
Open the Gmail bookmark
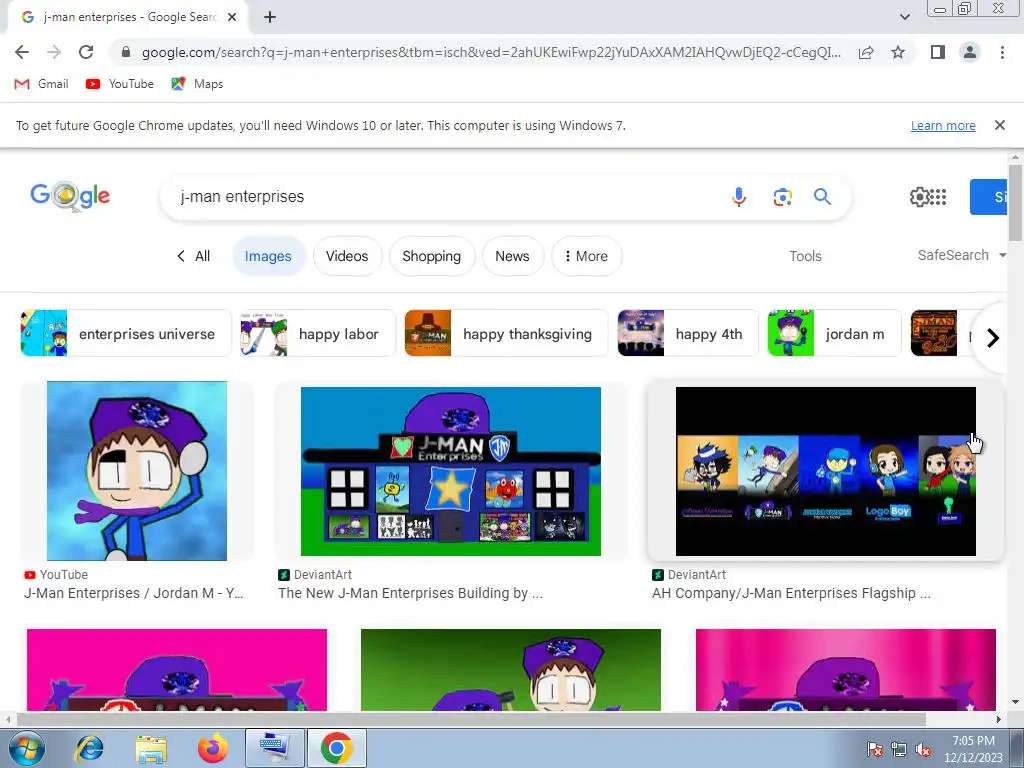coord(41,84)
